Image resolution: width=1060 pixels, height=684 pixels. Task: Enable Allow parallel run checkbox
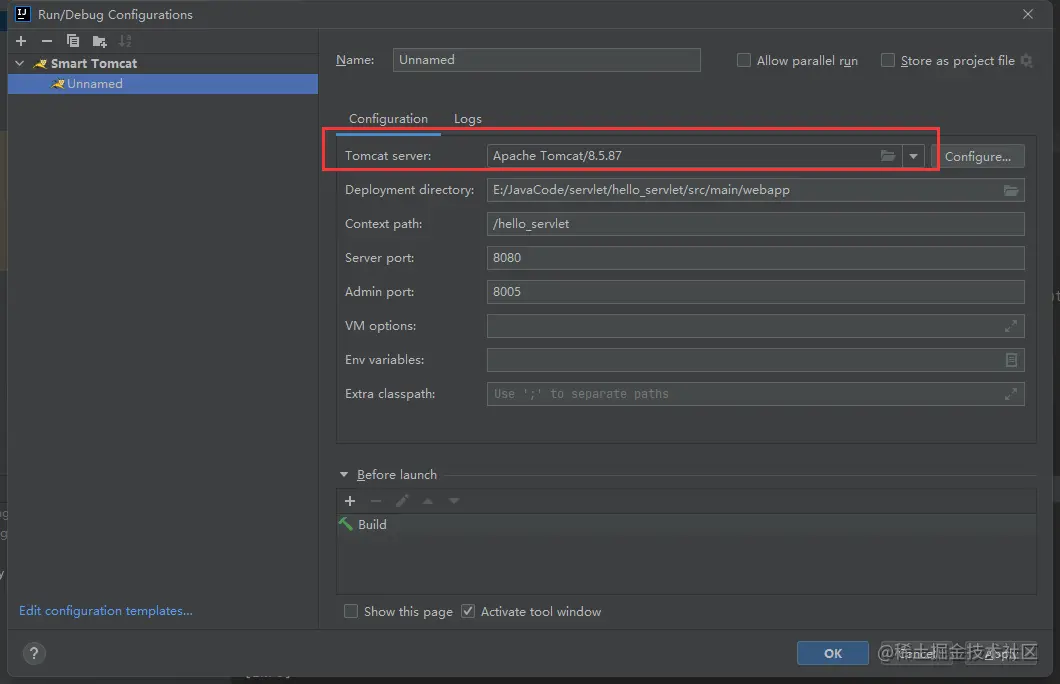tap(744, 60)
